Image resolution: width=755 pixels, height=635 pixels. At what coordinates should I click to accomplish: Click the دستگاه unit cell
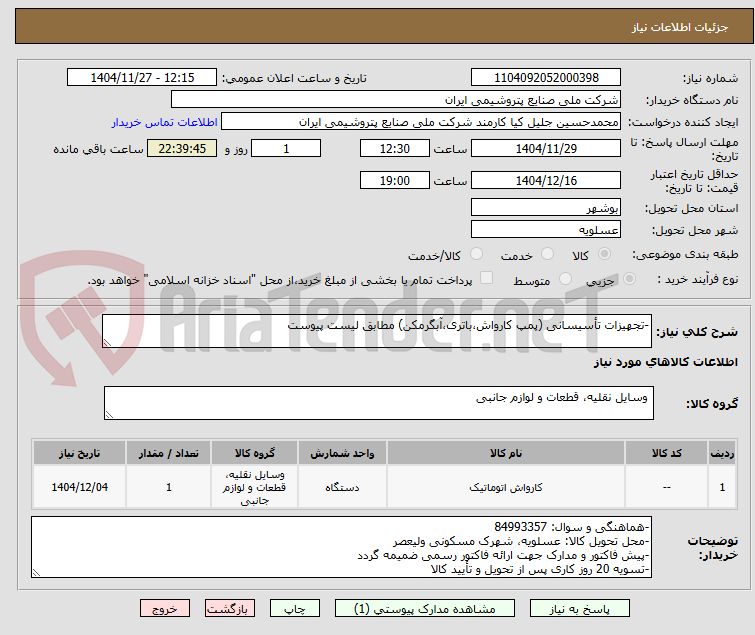(342, 487)
